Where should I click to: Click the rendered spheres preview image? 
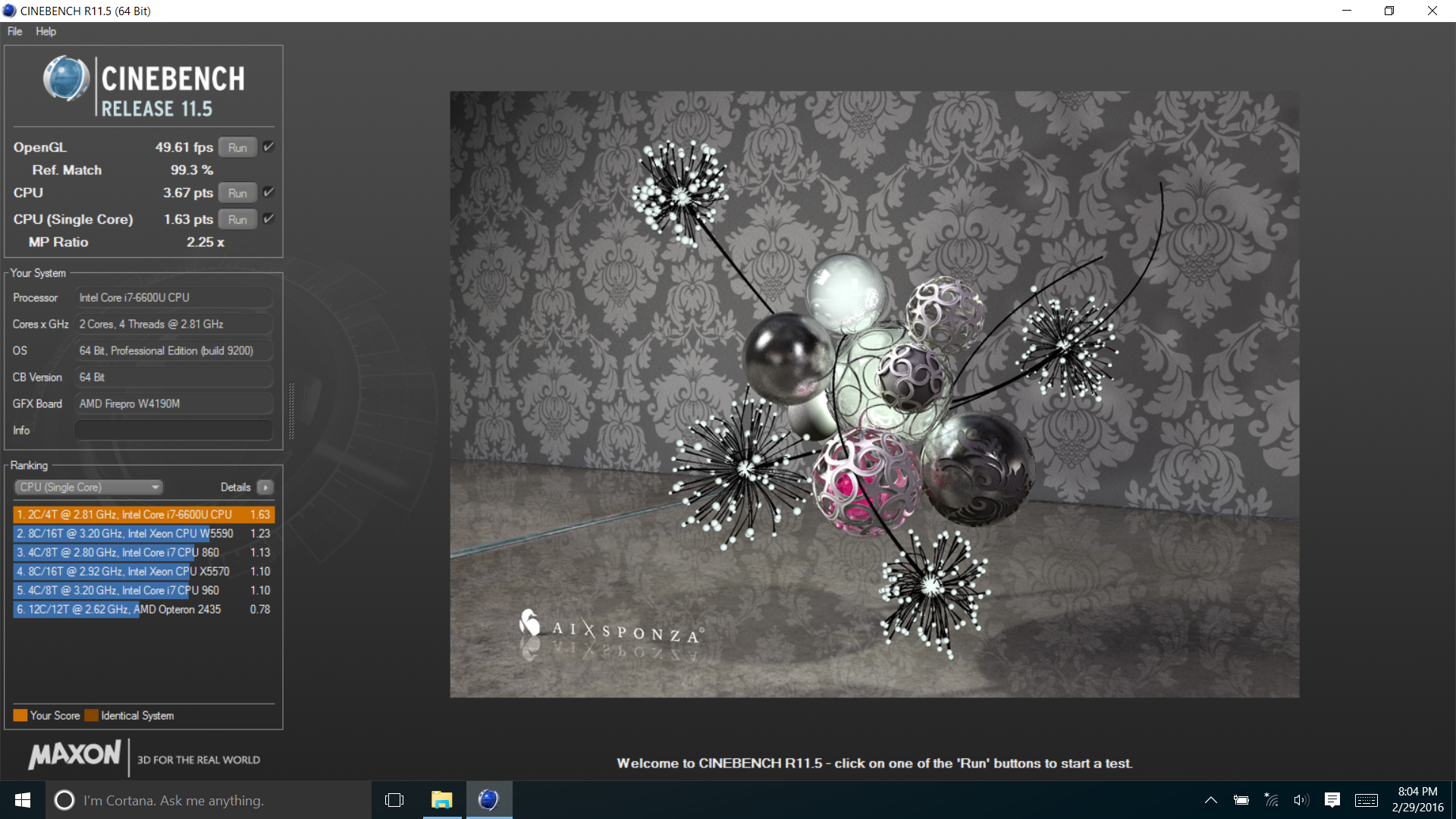[x=874, y=394]
